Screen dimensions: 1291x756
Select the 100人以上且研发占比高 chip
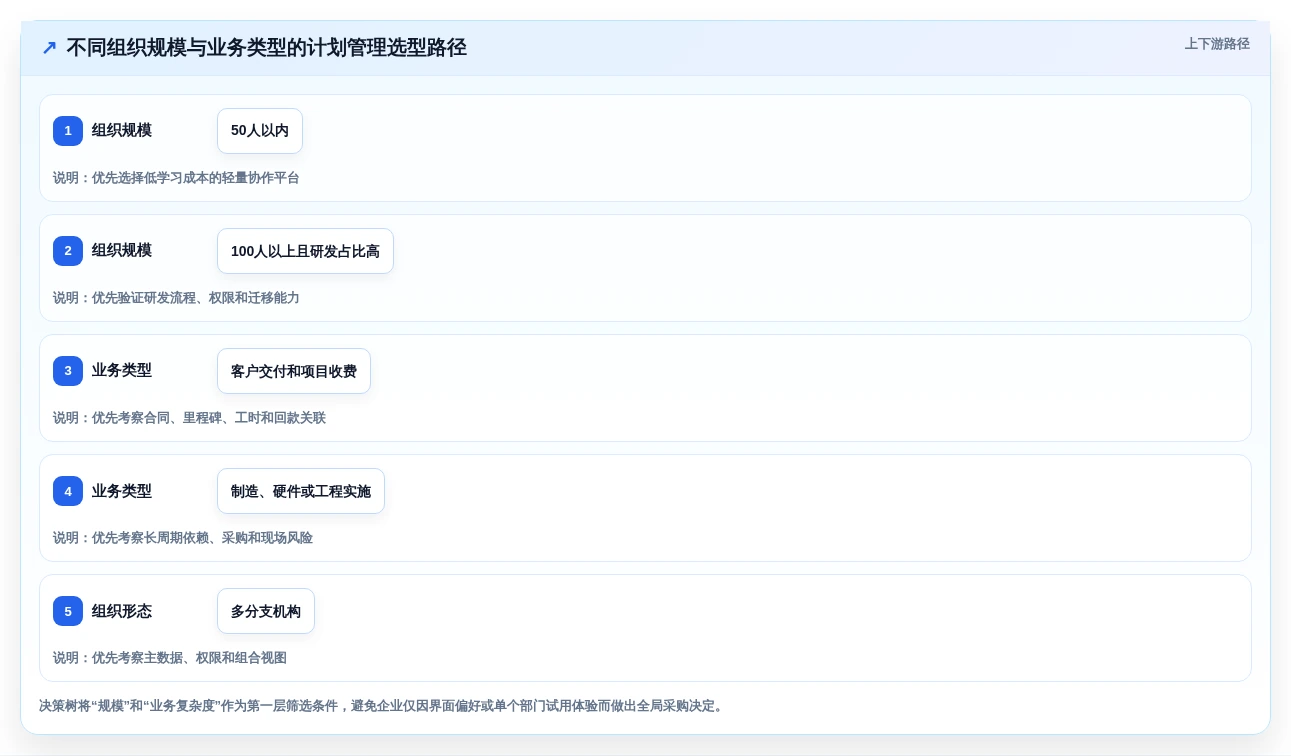pos(305,251)
